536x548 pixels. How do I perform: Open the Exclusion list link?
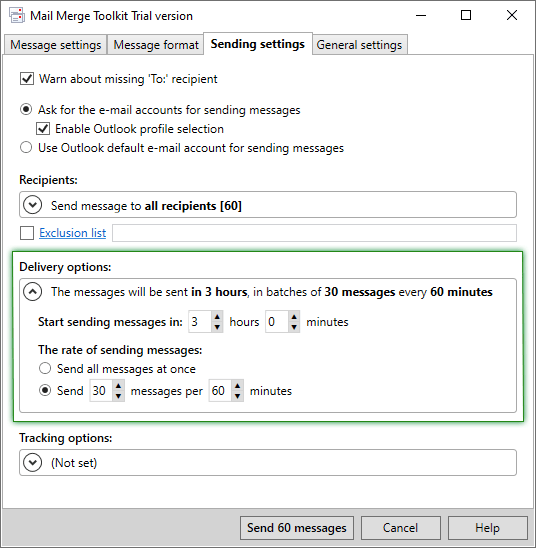pyautogui.click(x=72, y=233)
